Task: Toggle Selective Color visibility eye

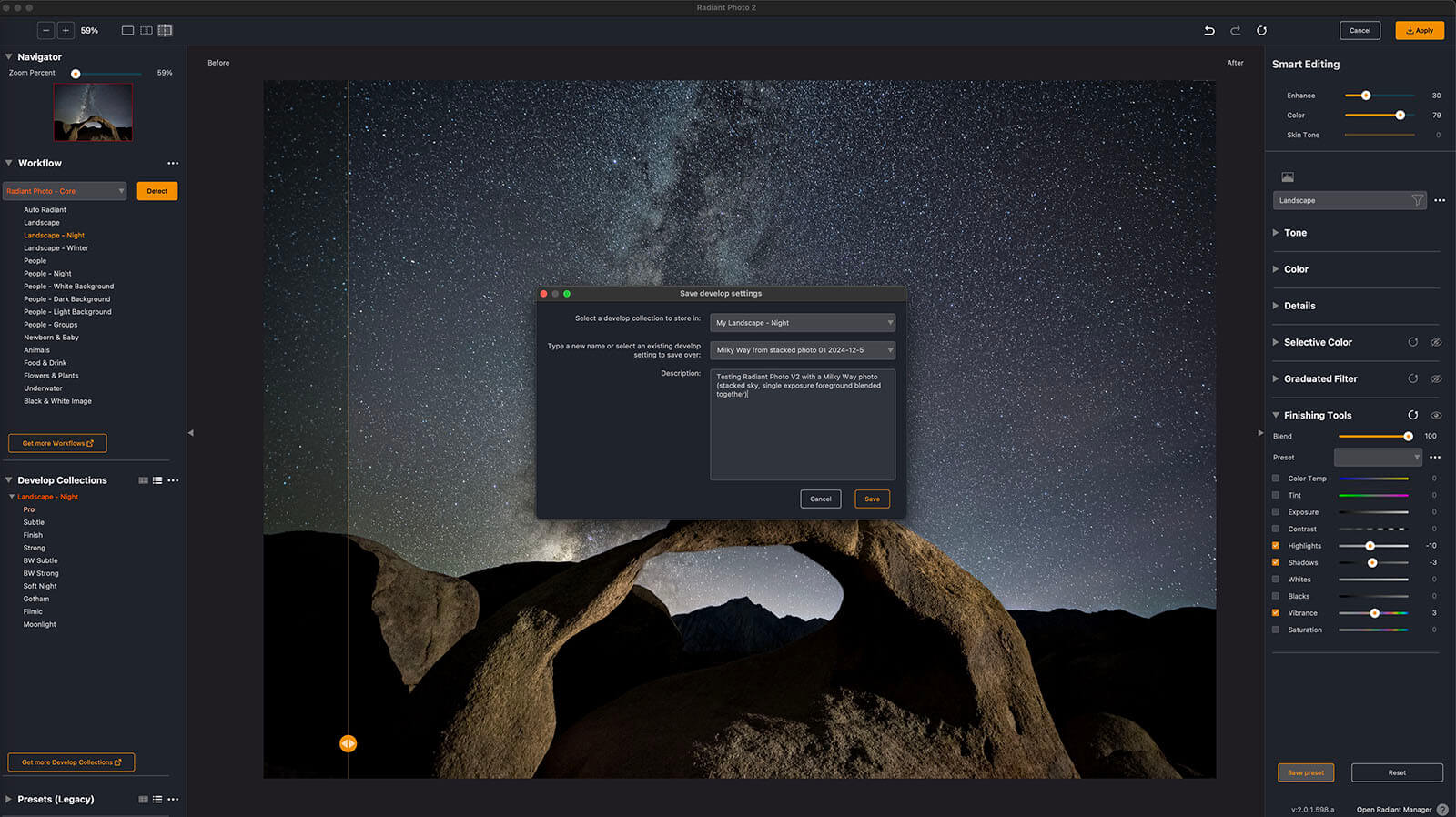Action: pyautogui.click(x=1436, y=343)
